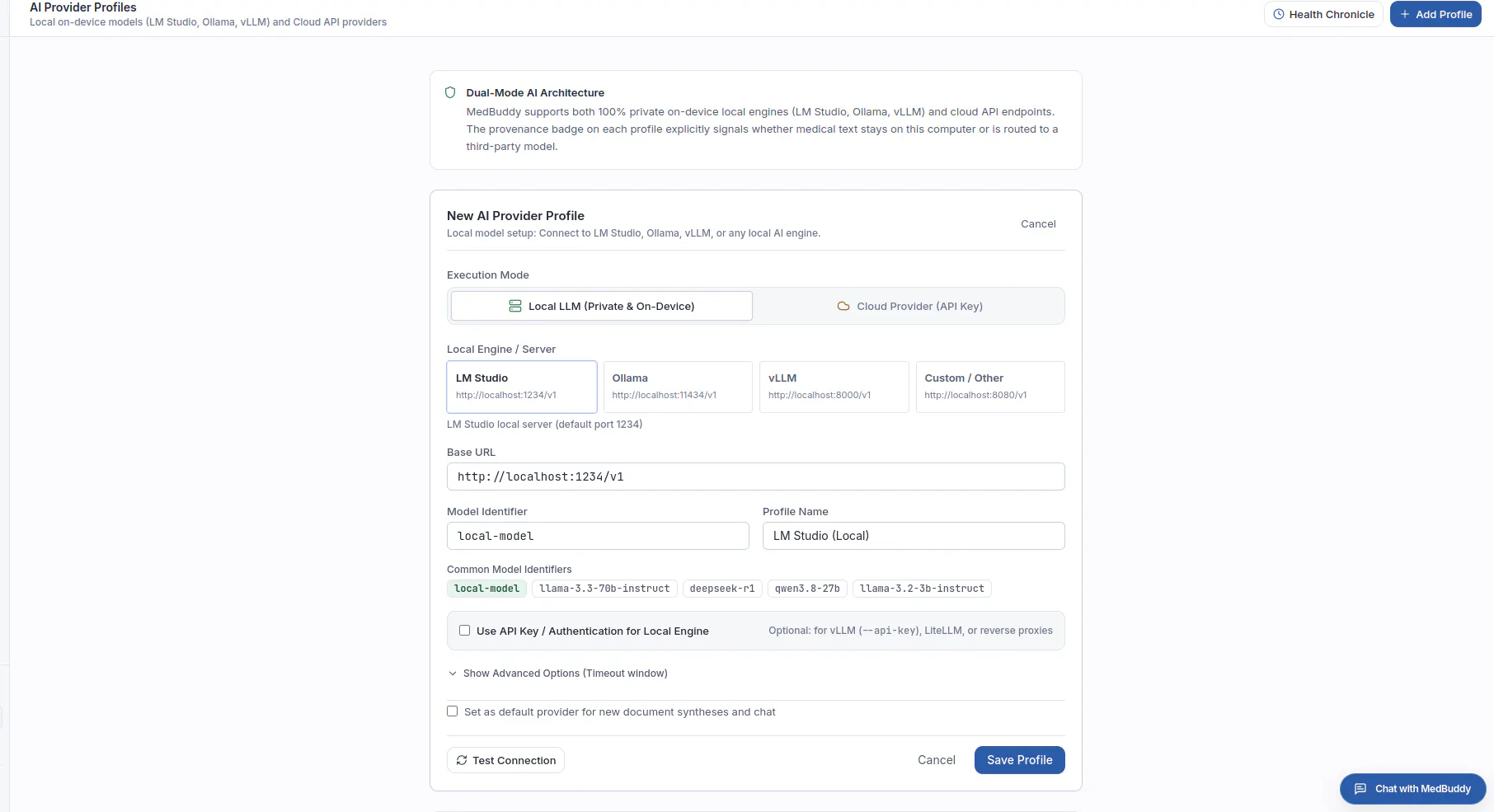This screenshot has width=1494, height=812.
Task: Open Chat with MedBuddy
Action: (1413, 789)
